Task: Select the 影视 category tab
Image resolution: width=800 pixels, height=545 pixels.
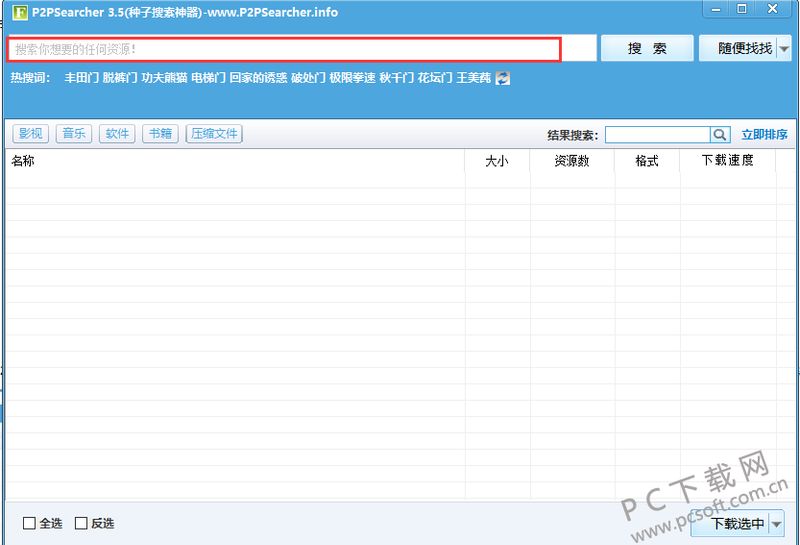Action: [31, 134]
